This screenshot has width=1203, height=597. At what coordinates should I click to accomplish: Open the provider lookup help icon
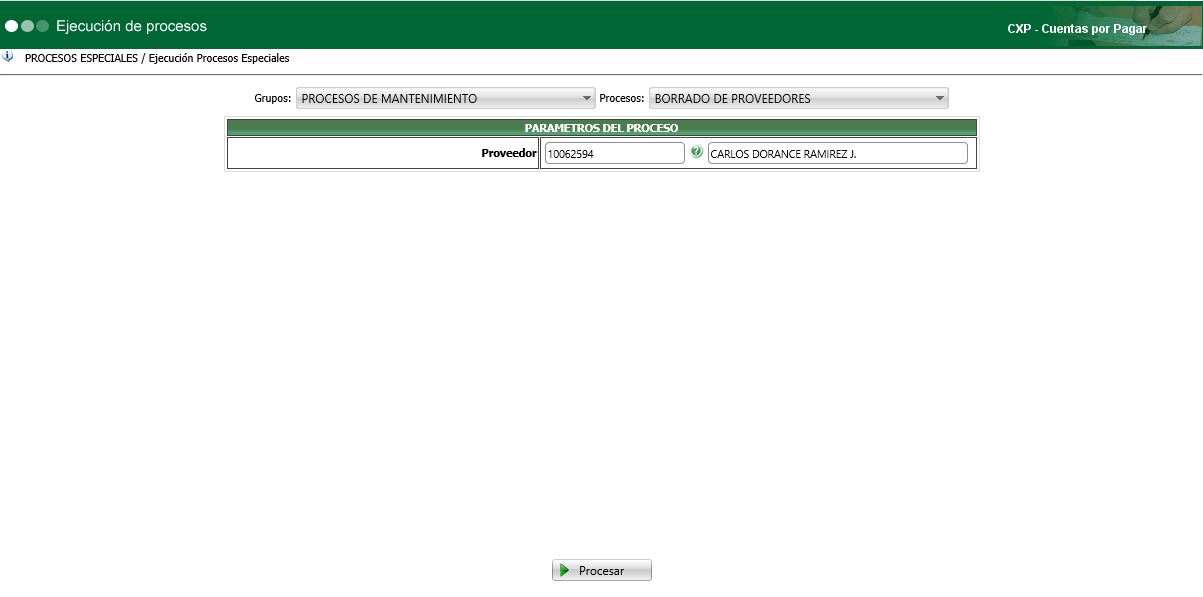pyautogui.click(x=696, y=152)
